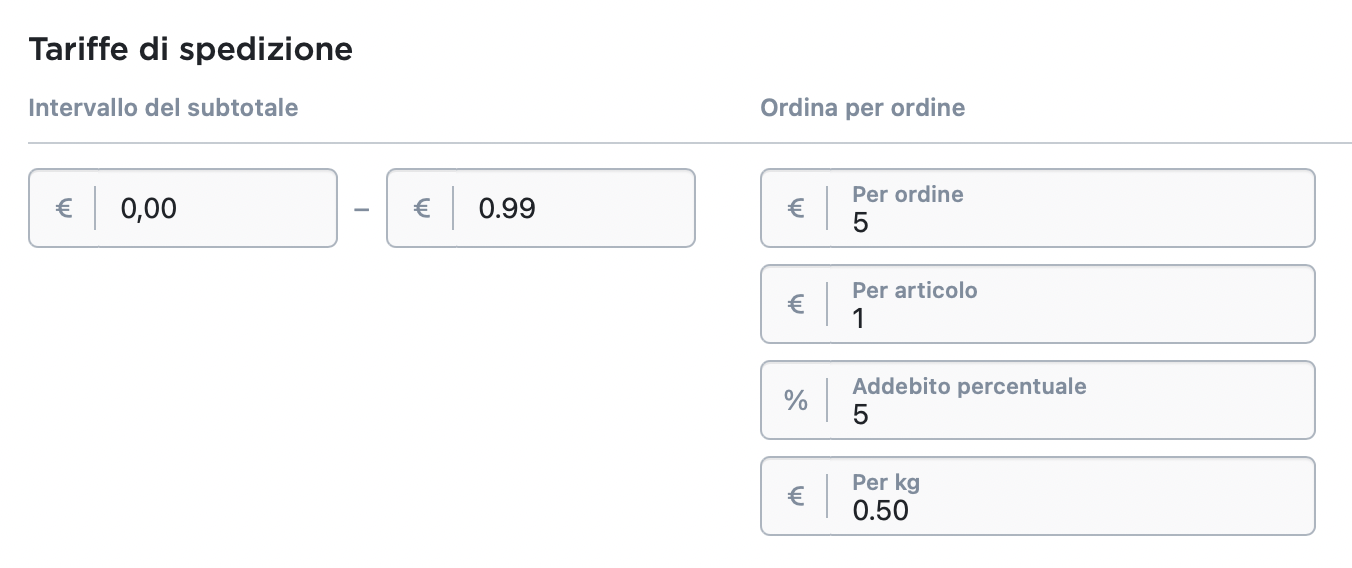Image resolution: width=1352 pixels, height=568 pixels.
Task: Click the Intervallo del subtotale column header
Action: (163, 107)
